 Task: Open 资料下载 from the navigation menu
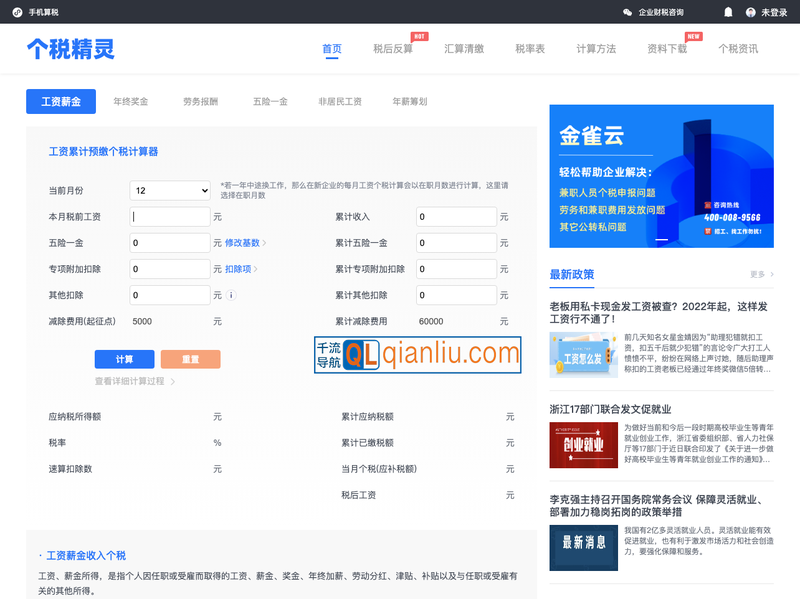point(668,47)
